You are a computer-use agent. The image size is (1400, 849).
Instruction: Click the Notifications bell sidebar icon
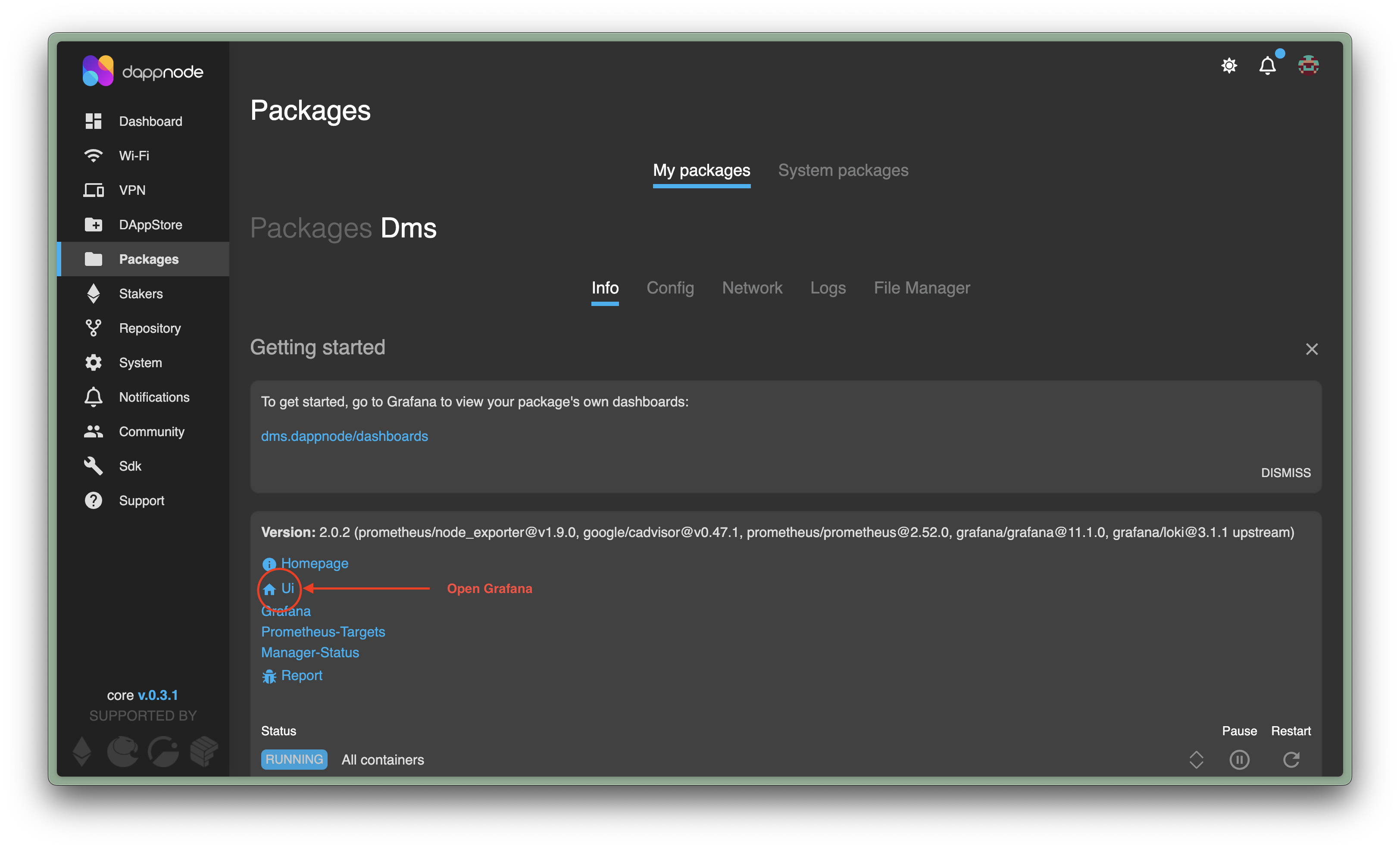pos(93,396)
